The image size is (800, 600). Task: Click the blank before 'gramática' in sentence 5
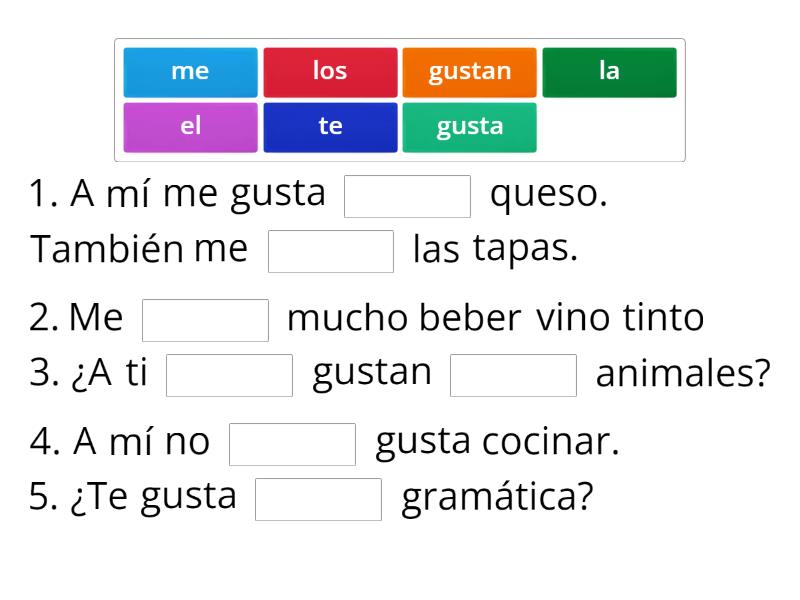[320, 497]
